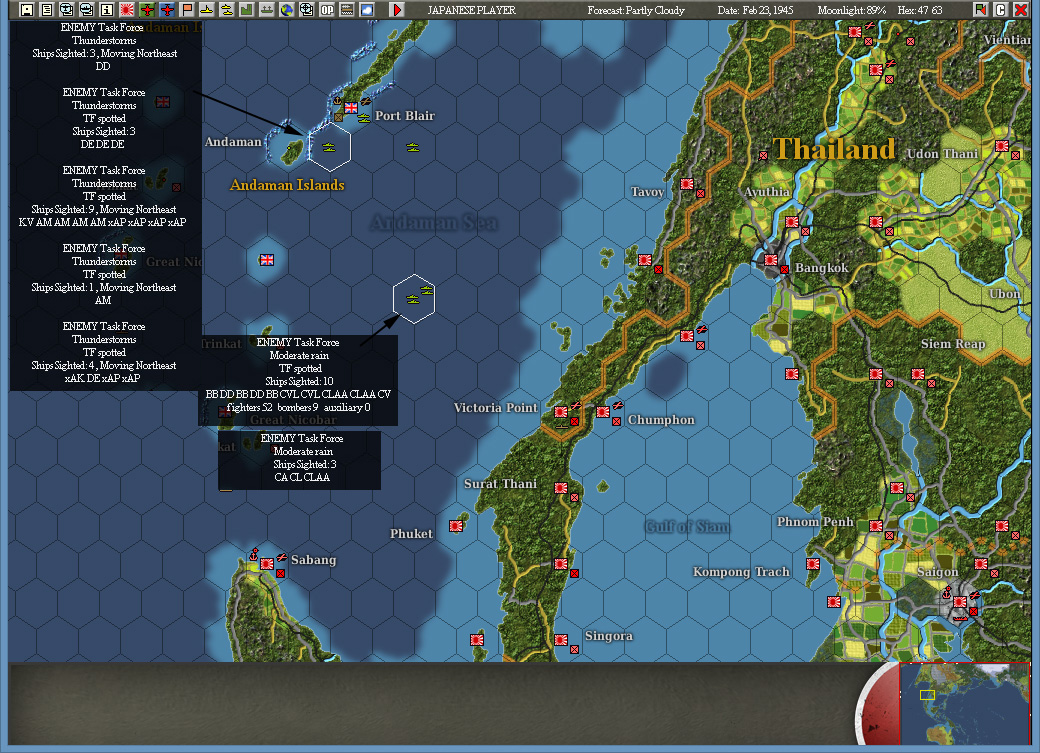Click the grey ship silhouette toolbar icon
The width and height of the screenshot is (1040, 753).
[x=266, y=9]
